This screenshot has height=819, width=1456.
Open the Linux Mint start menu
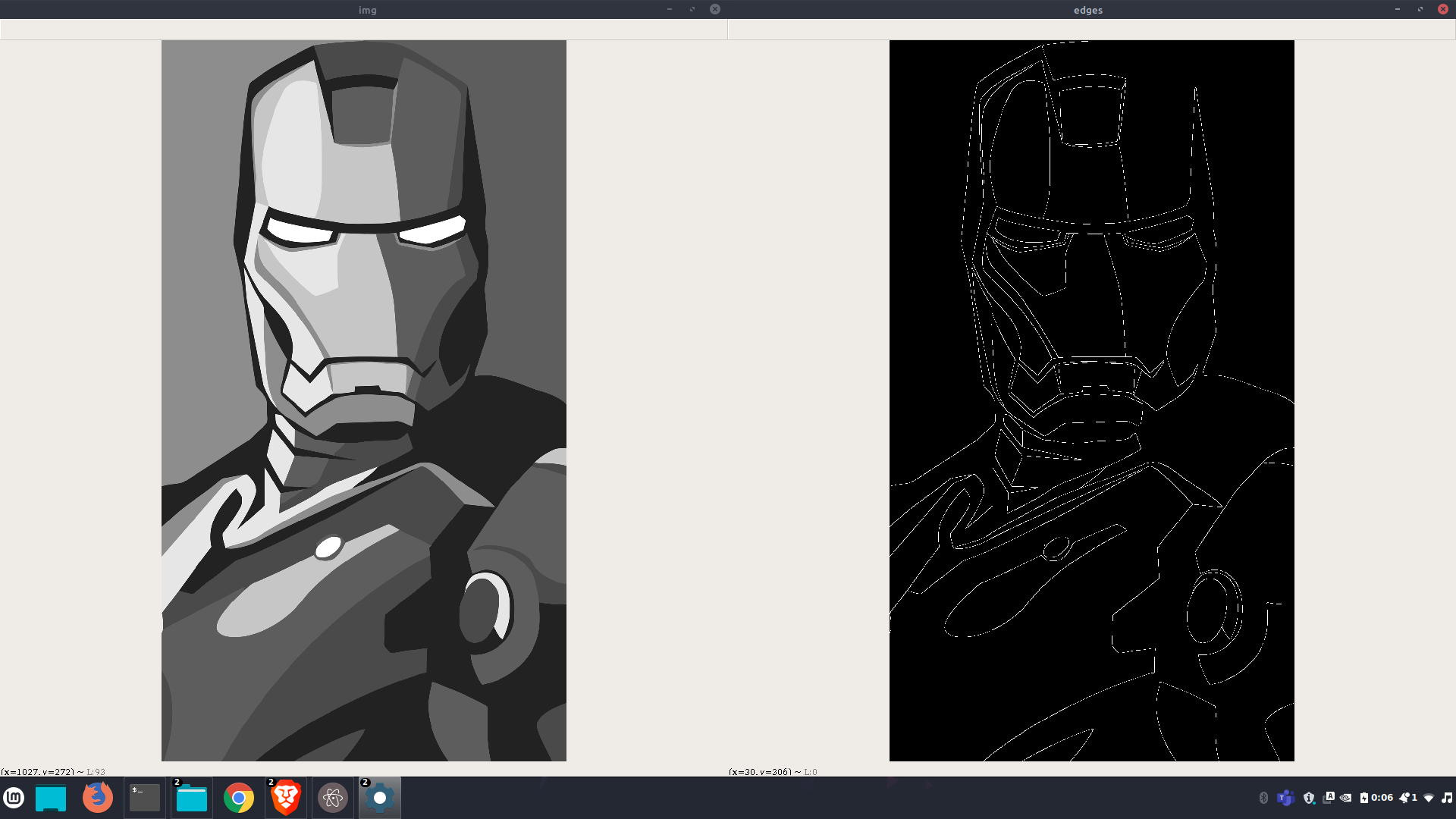tap(14, 798)
